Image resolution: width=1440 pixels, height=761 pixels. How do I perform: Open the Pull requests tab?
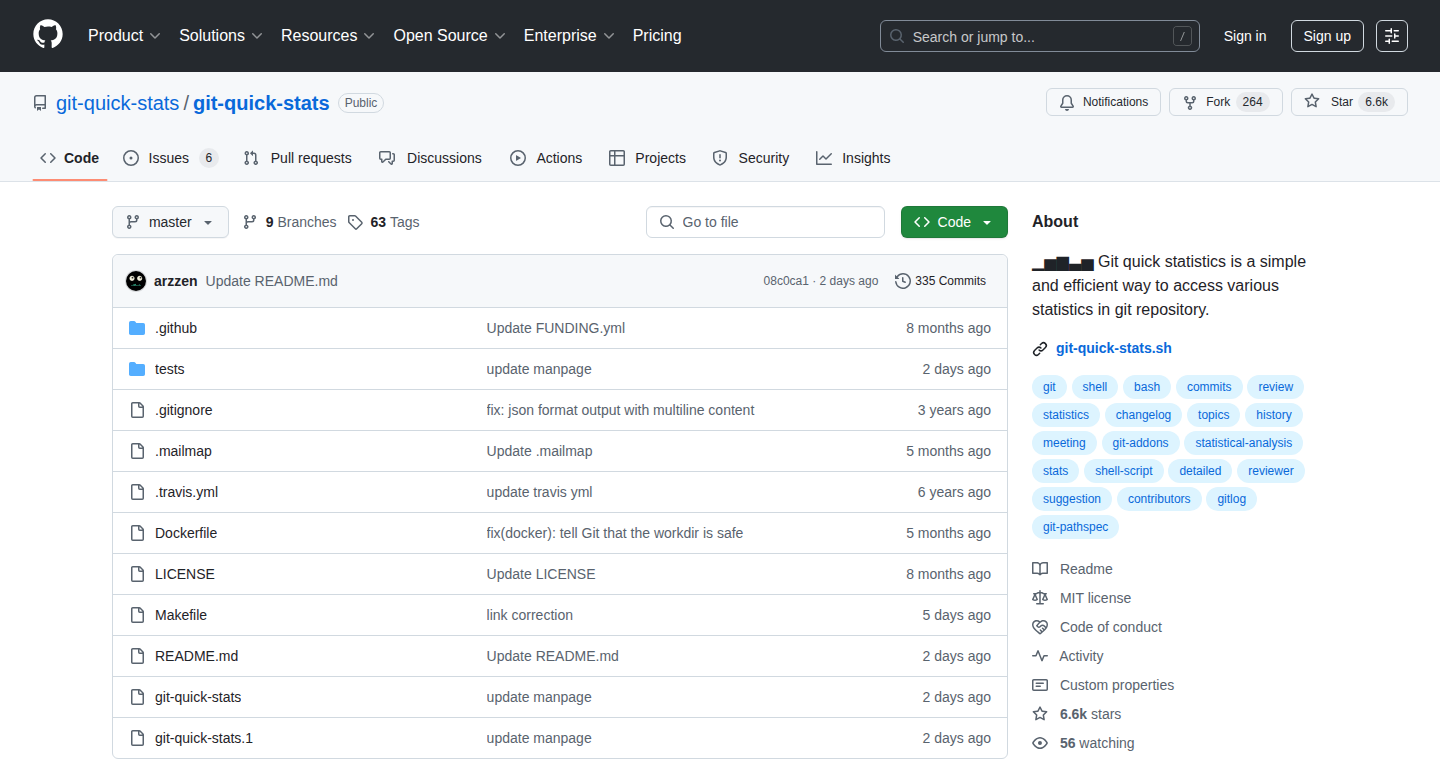click(297, 158)
